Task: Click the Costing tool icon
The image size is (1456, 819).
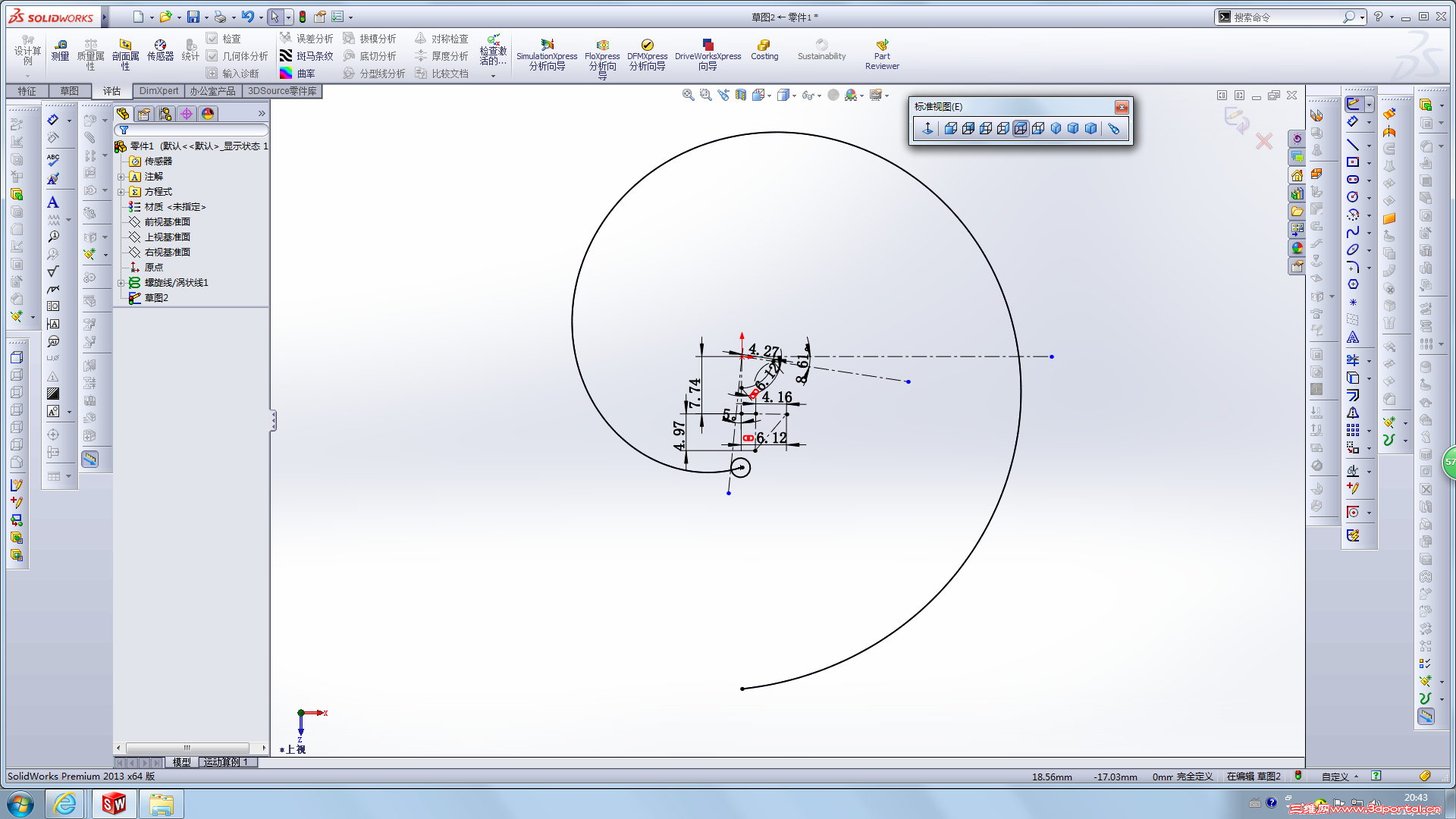Action: 764,45
